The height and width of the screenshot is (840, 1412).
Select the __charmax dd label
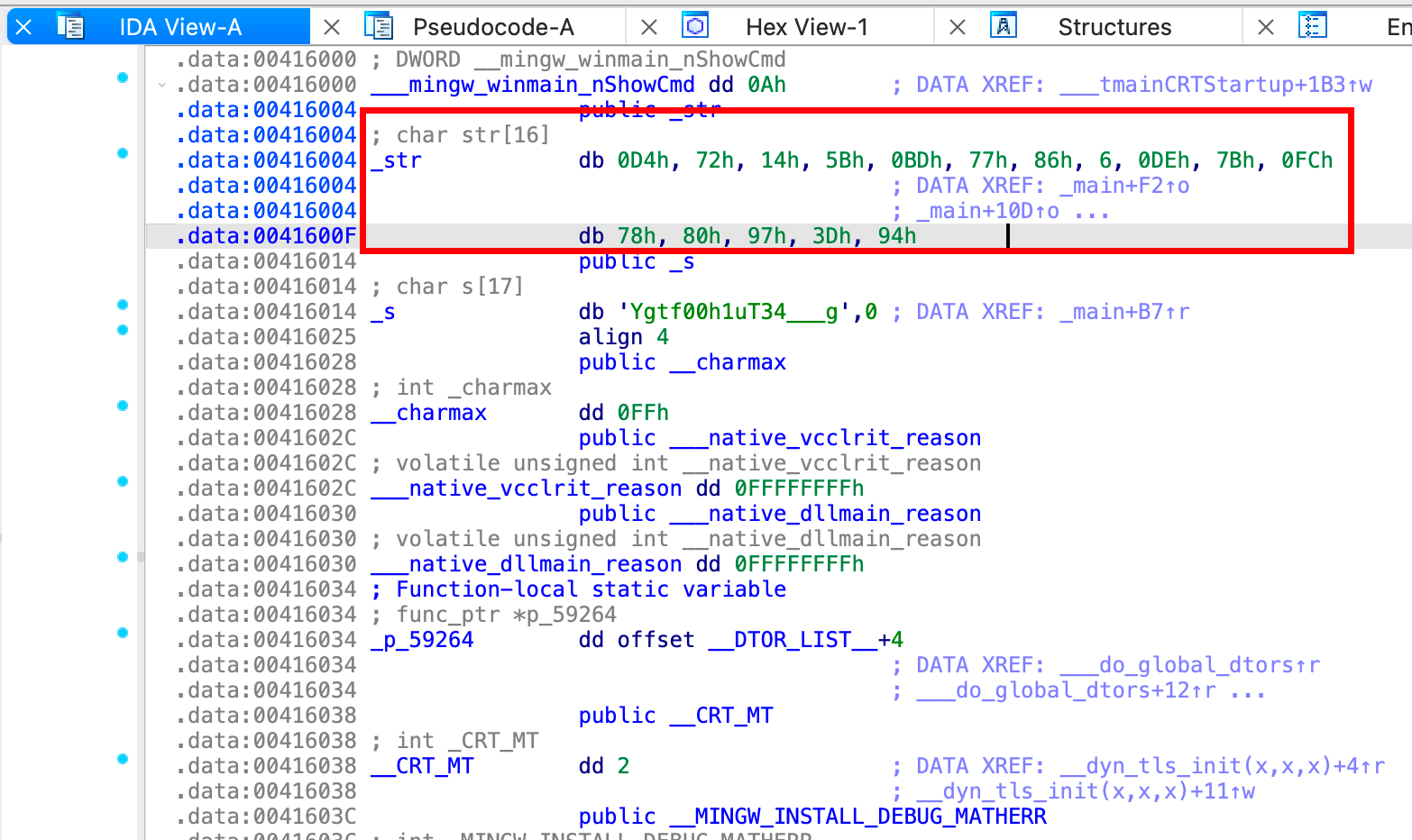(x=428, y=413)
